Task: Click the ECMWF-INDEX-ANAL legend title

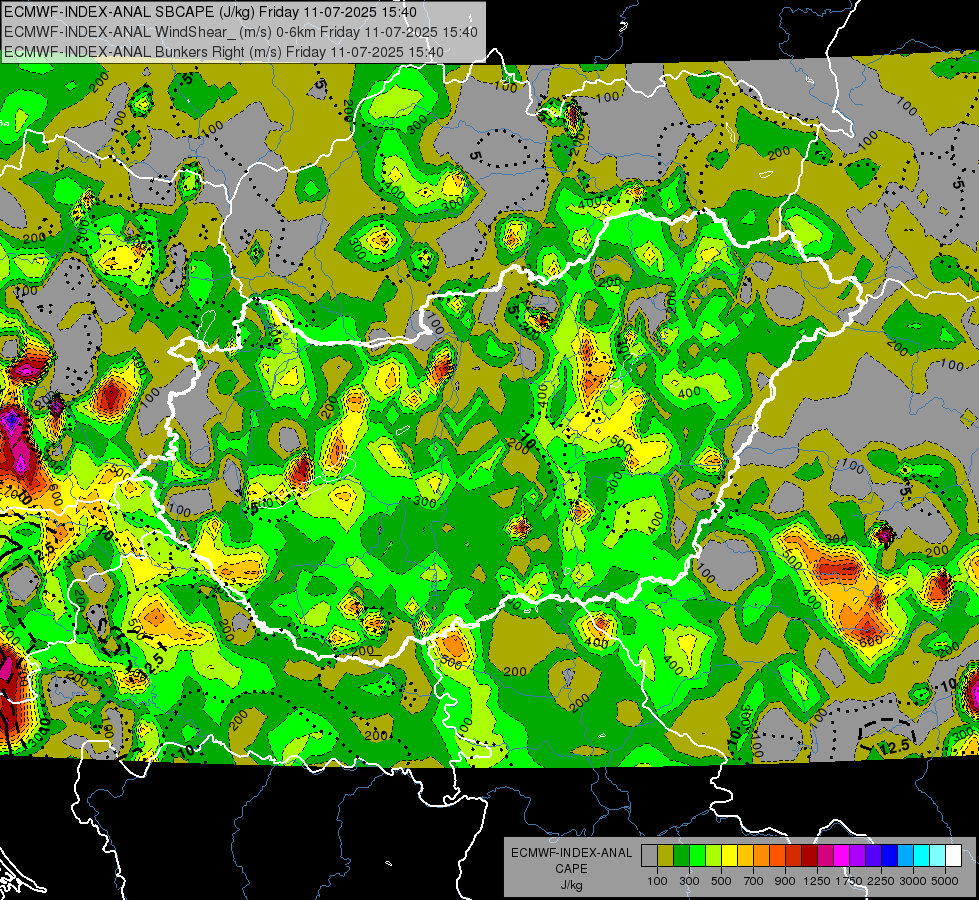Action: (571, 853)
